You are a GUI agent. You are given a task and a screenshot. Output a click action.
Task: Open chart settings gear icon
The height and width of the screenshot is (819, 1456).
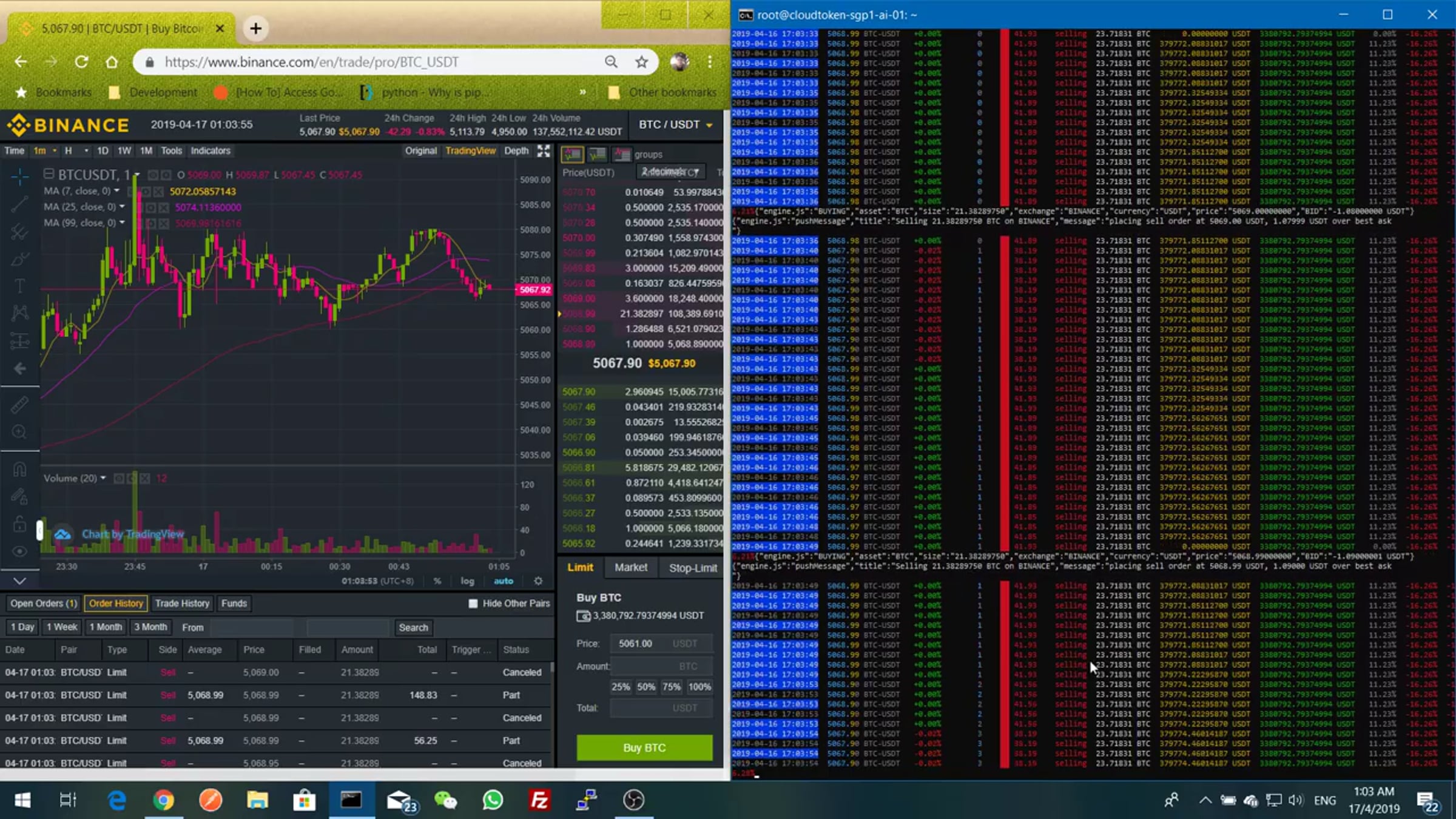538,581
